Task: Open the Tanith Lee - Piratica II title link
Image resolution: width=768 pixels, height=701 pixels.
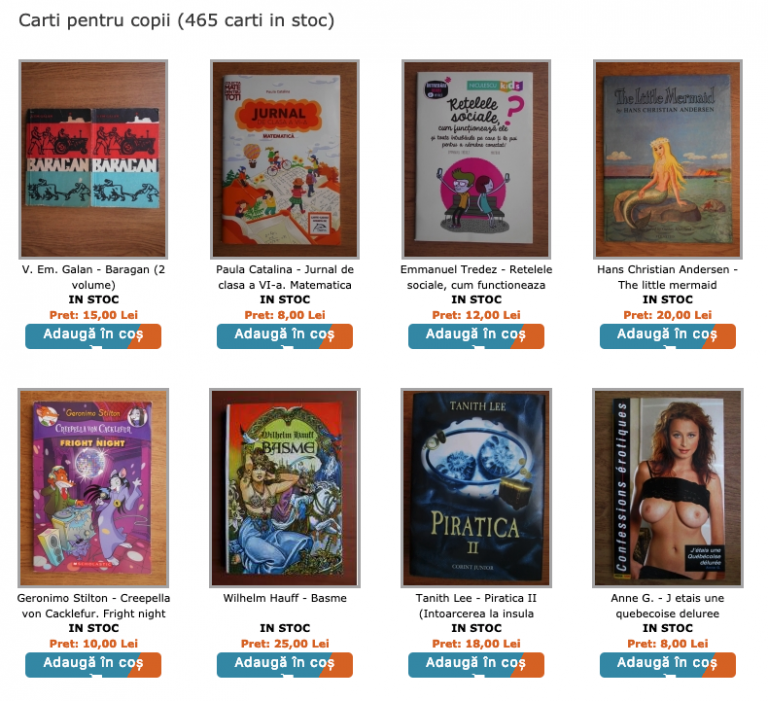Action: (476, 606)
